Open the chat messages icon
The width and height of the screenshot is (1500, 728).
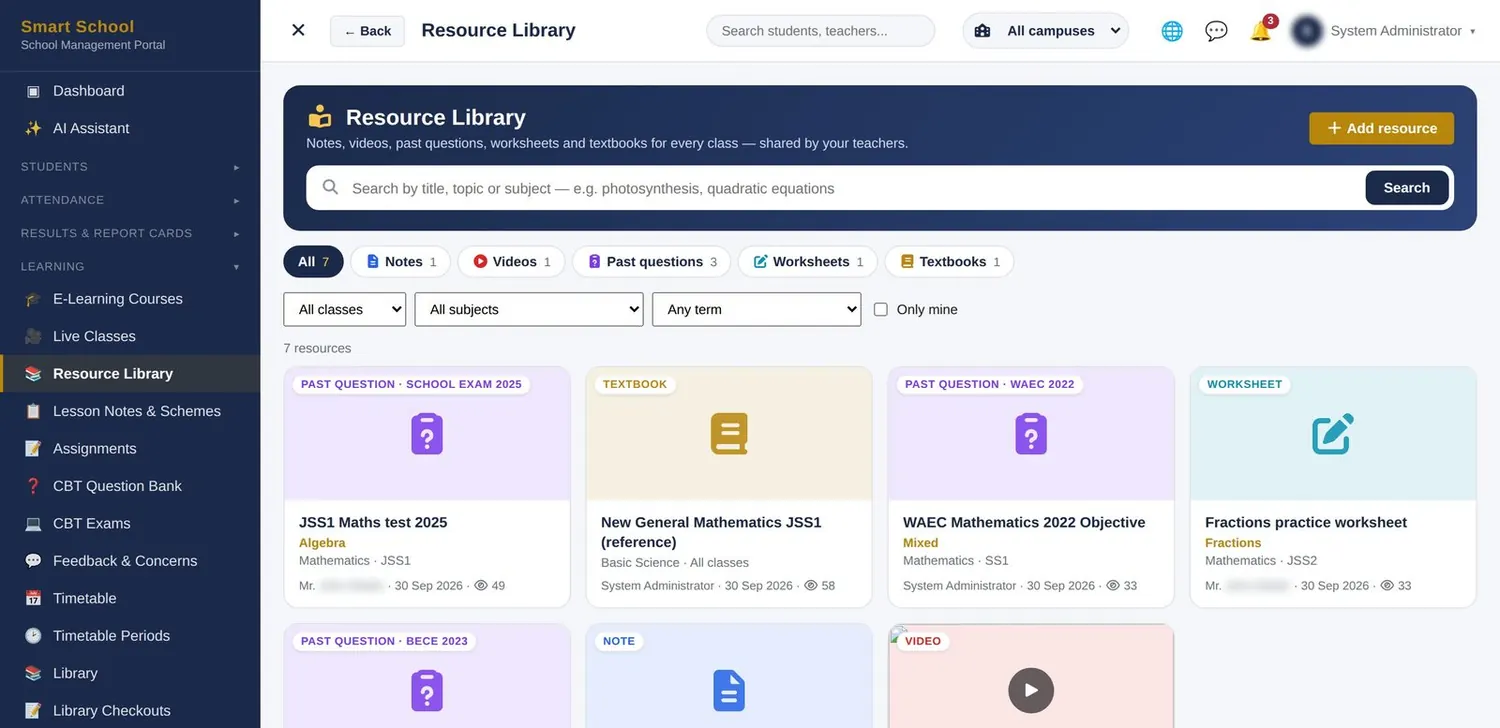[x=1216, y=31]
